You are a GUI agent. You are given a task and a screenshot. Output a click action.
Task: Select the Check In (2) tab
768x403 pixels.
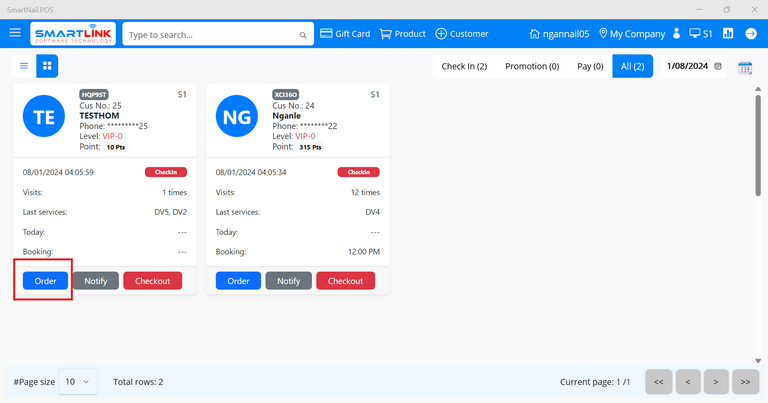coord(464,66)
